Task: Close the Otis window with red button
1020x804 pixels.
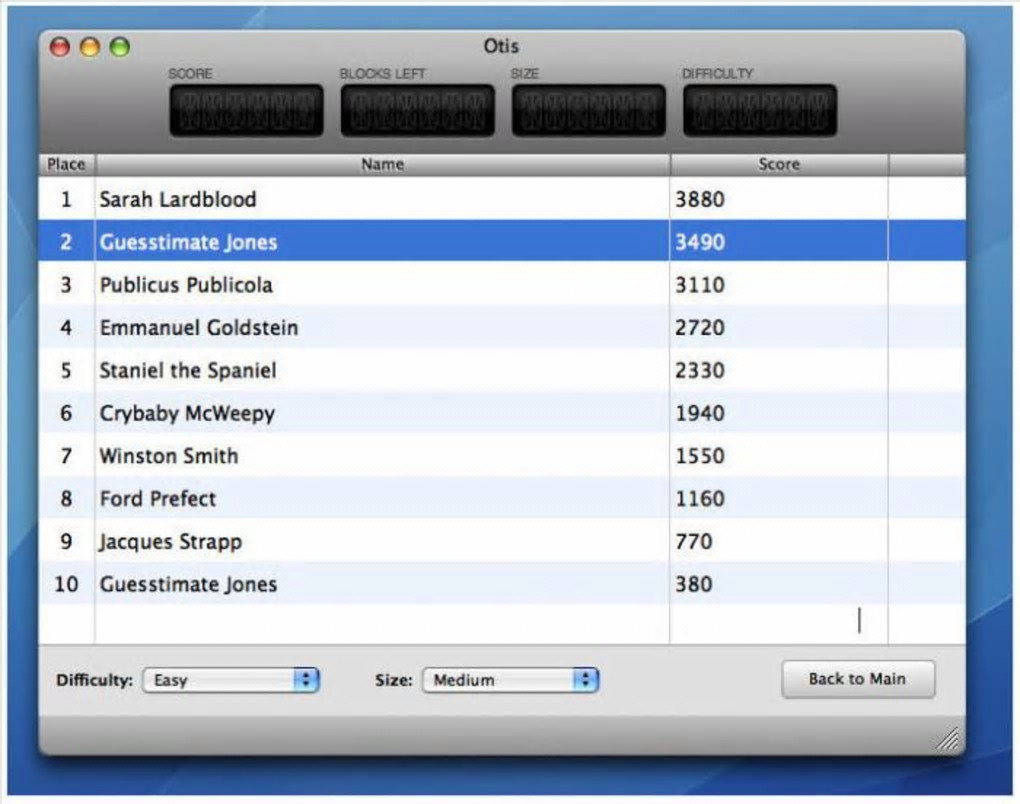Action: tap(60, 47)
